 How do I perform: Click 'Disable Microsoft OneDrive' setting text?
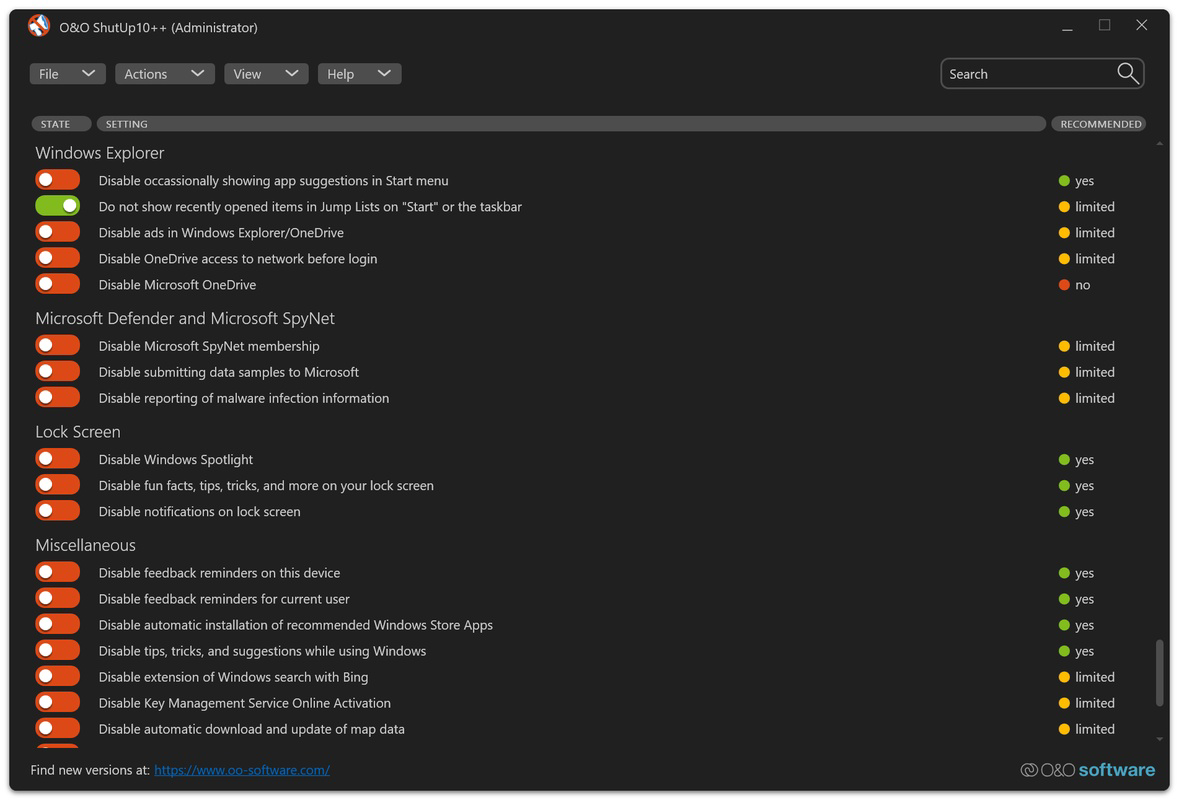[177, 285]
